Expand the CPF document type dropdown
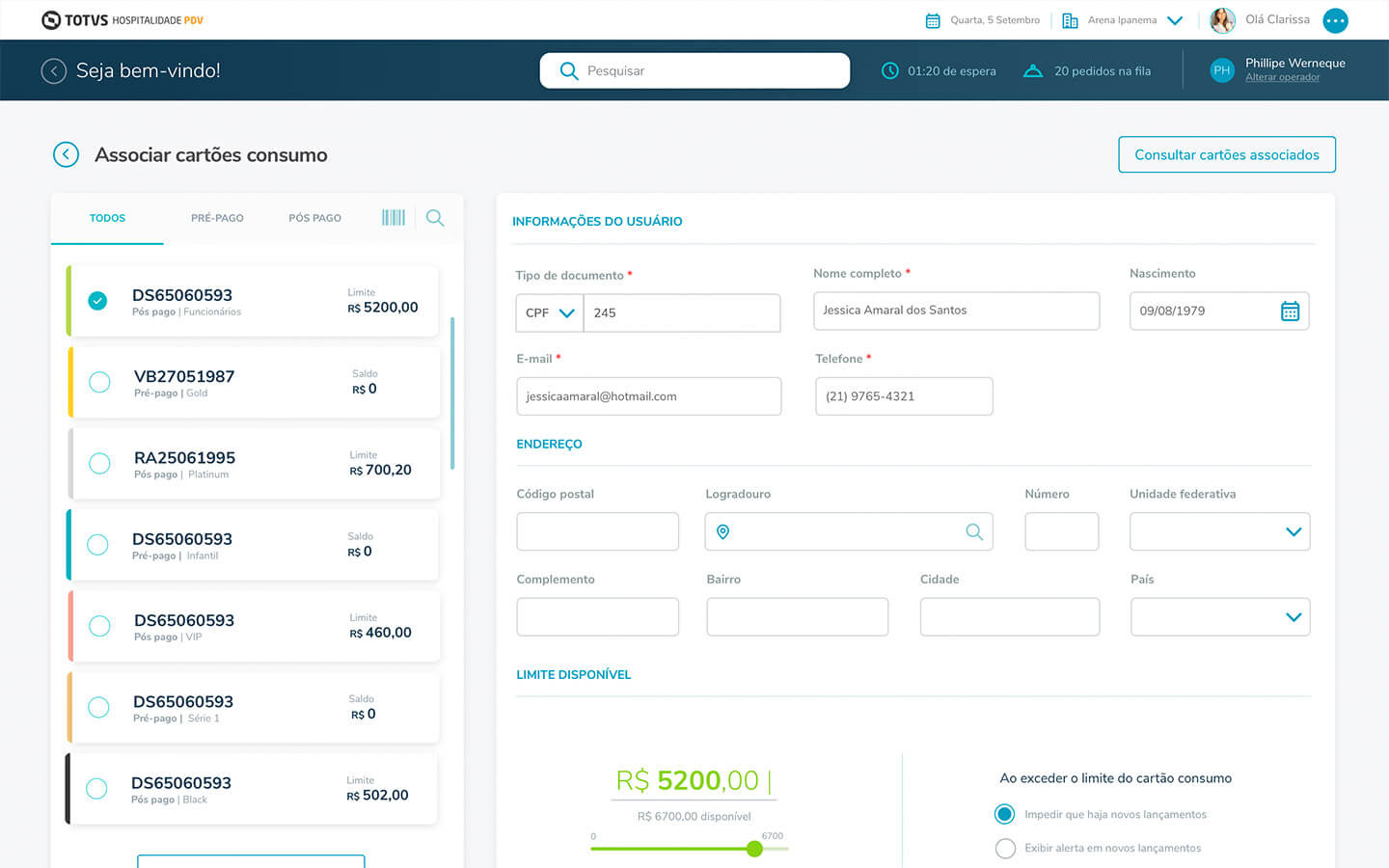1389x868 pixels. [550, 313]
